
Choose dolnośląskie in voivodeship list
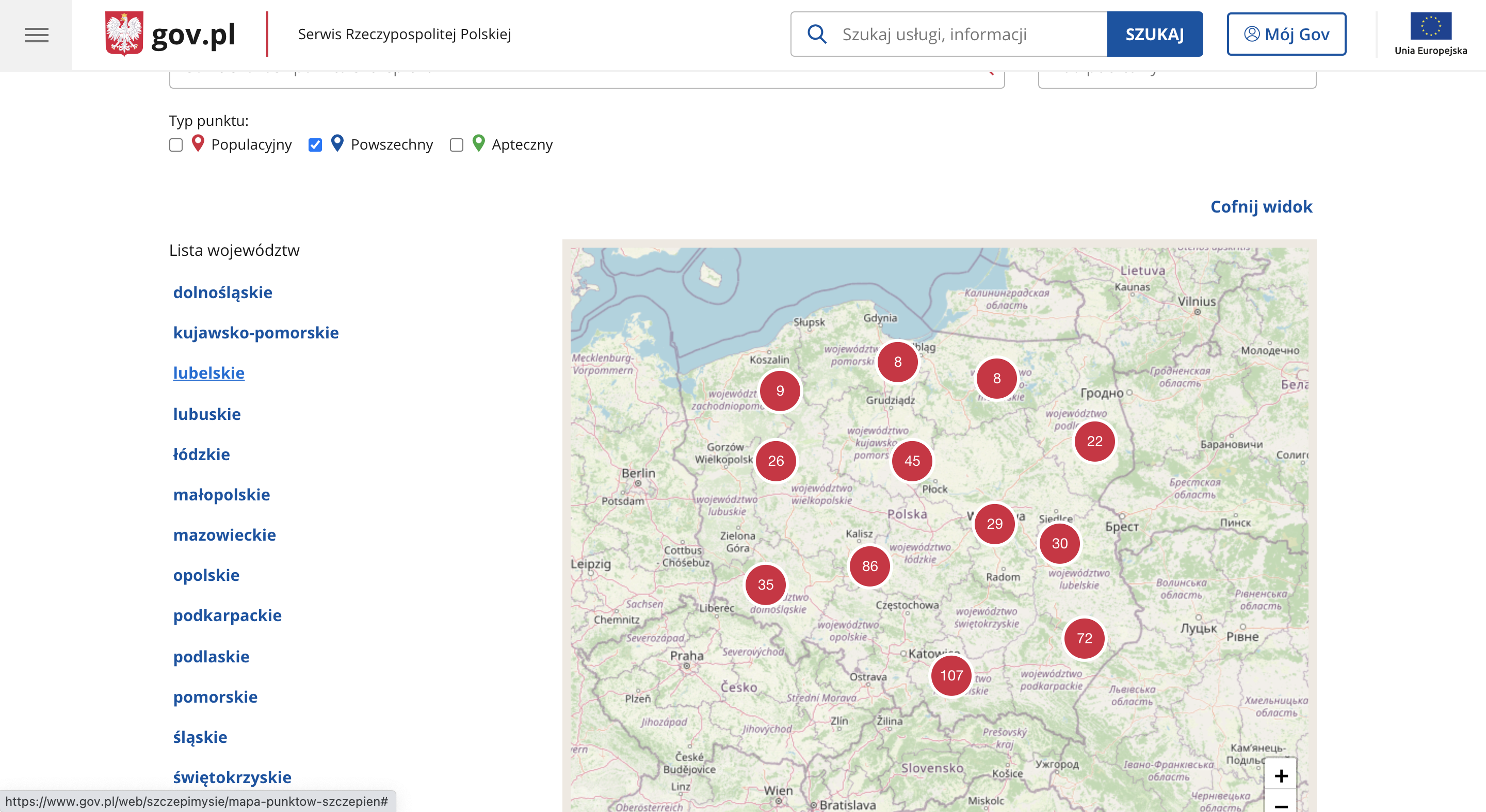(223, 293)
